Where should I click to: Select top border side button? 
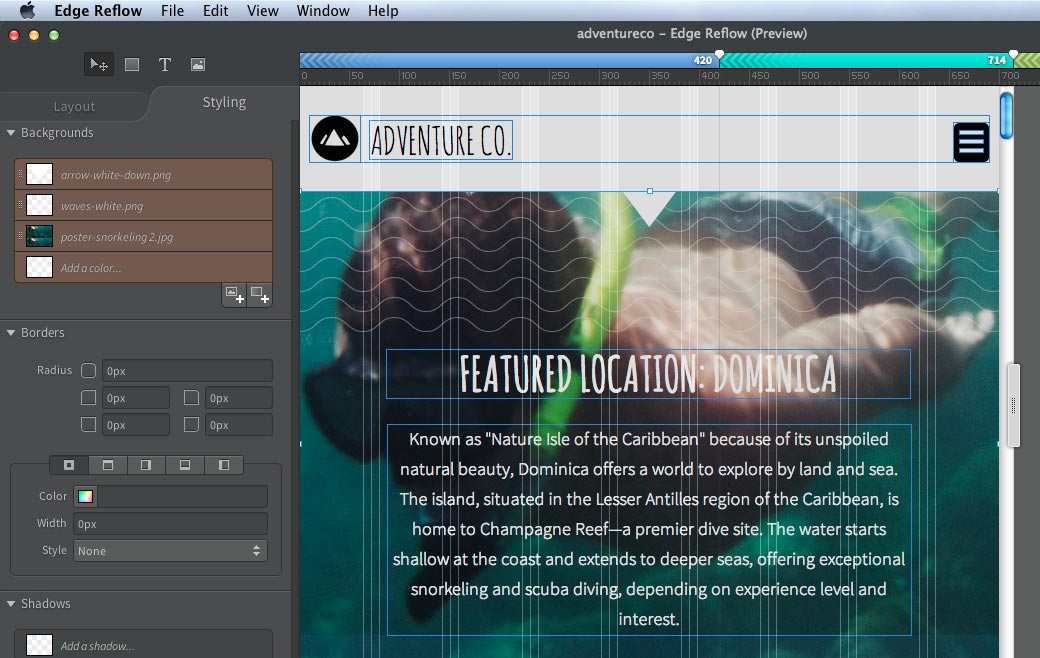pos(107,465)
